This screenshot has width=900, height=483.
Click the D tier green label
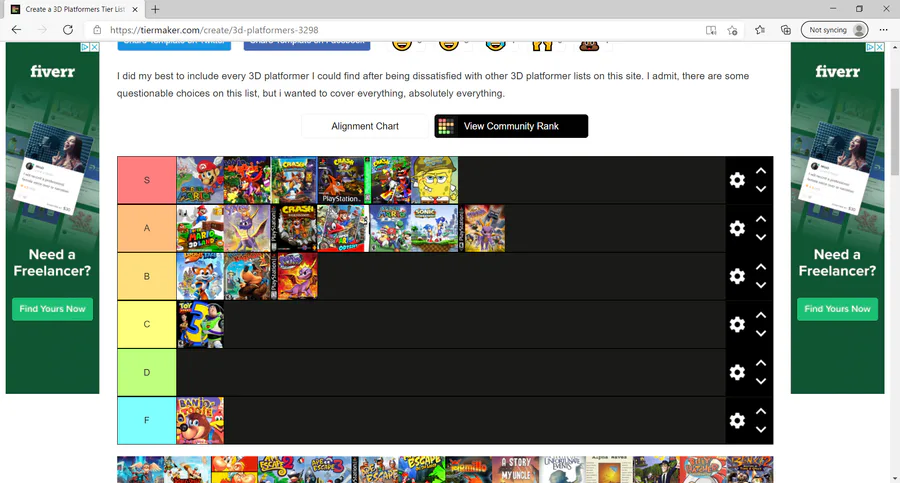(x=146, y=372)
